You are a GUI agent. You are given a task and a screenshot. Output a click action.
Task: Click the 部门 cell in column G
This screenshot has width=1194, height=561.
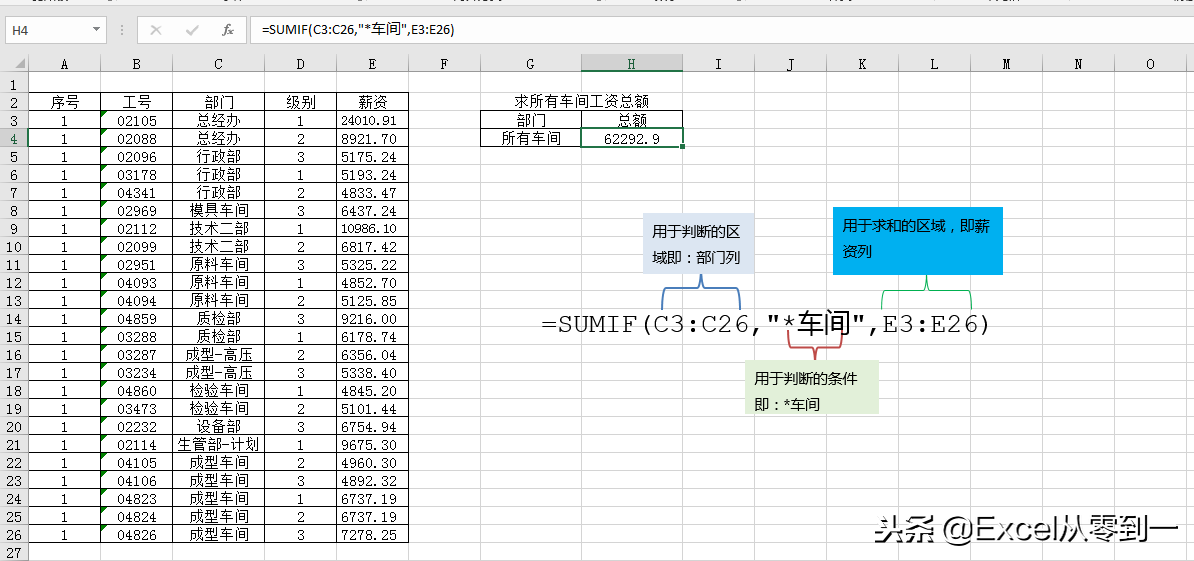click(530, 120)
